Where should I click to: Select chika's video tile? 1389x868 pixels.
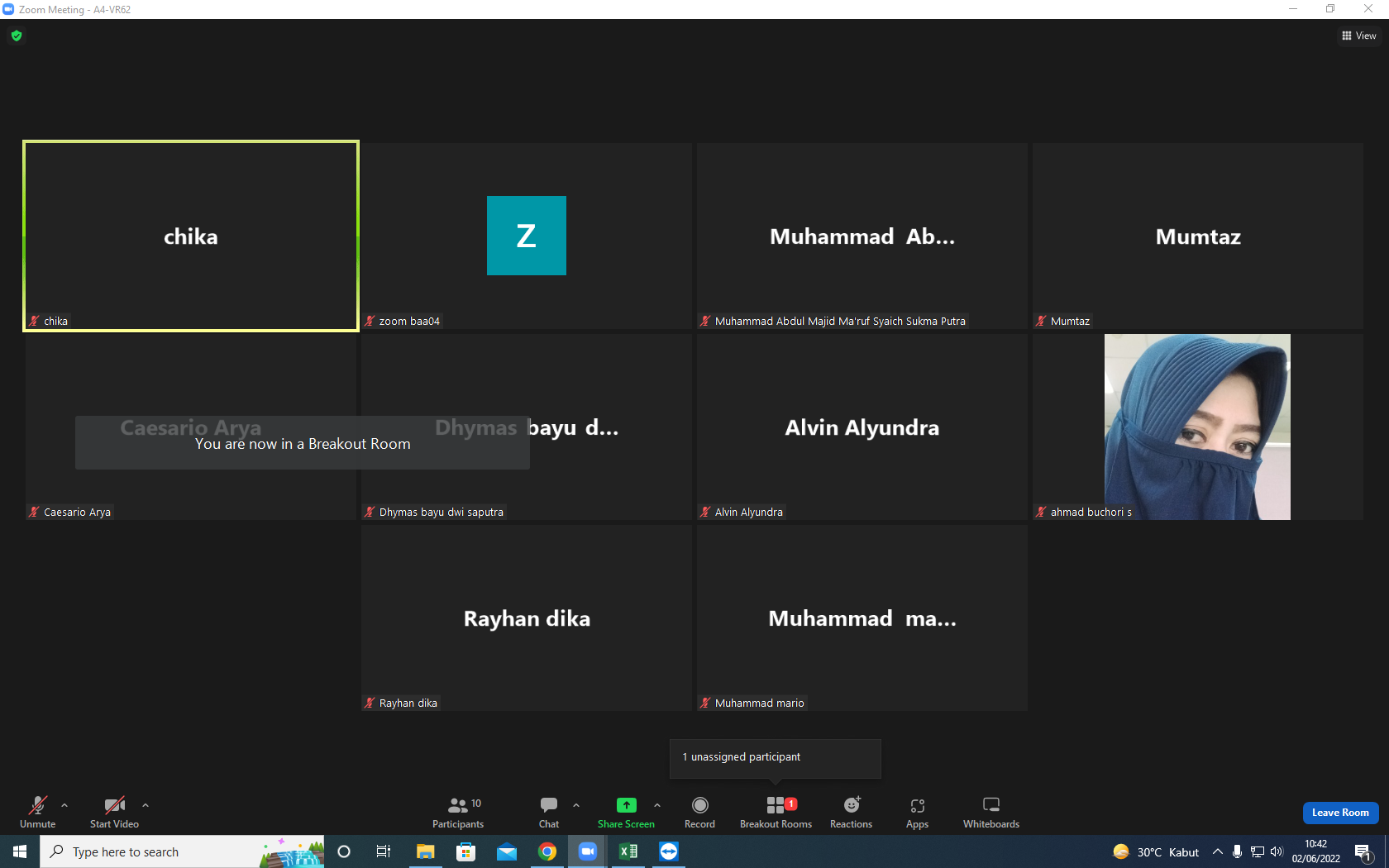click(x=191, y=236)
